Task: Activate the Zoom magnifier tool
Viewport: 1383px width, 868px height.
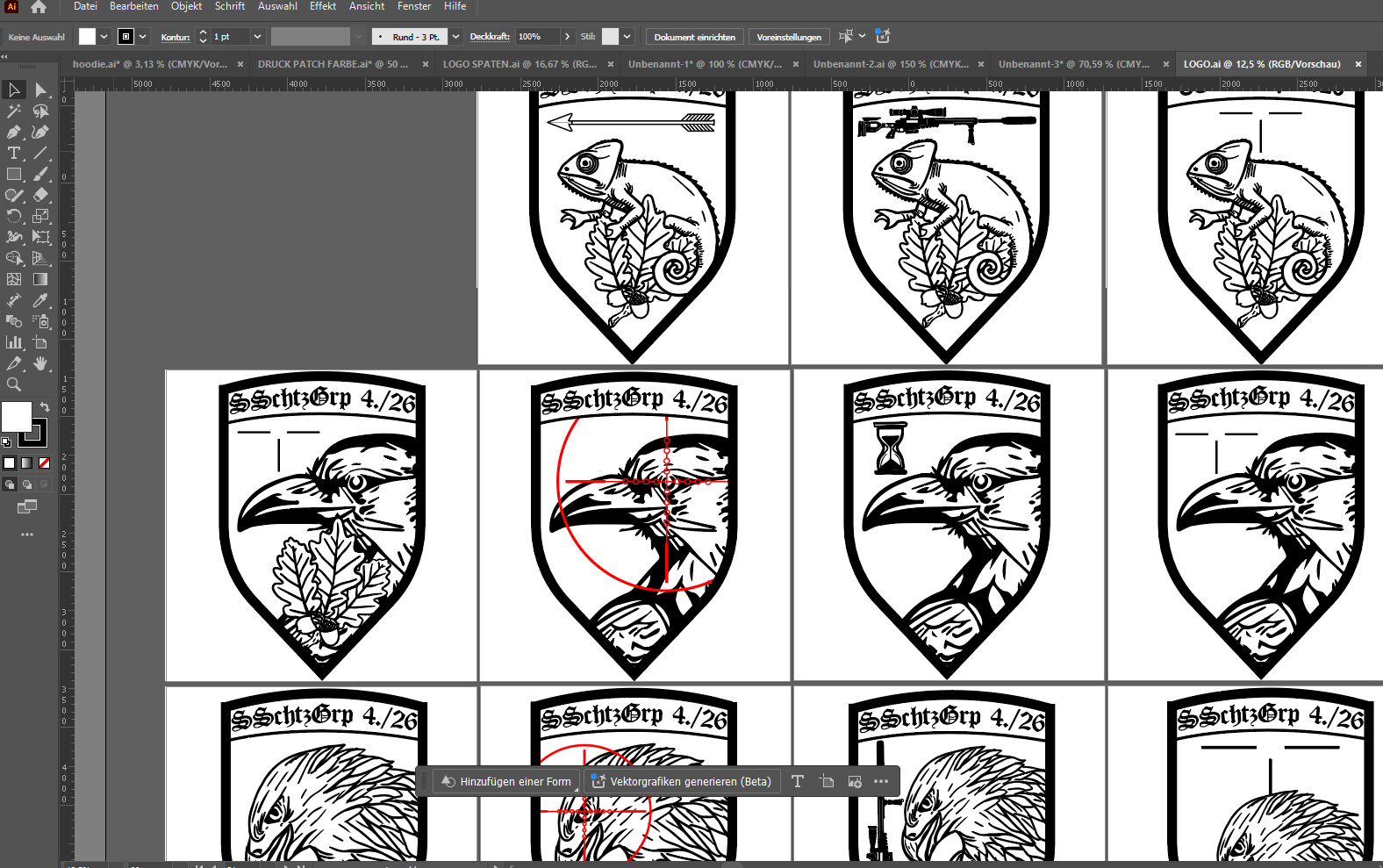Action: coord(14,384)
